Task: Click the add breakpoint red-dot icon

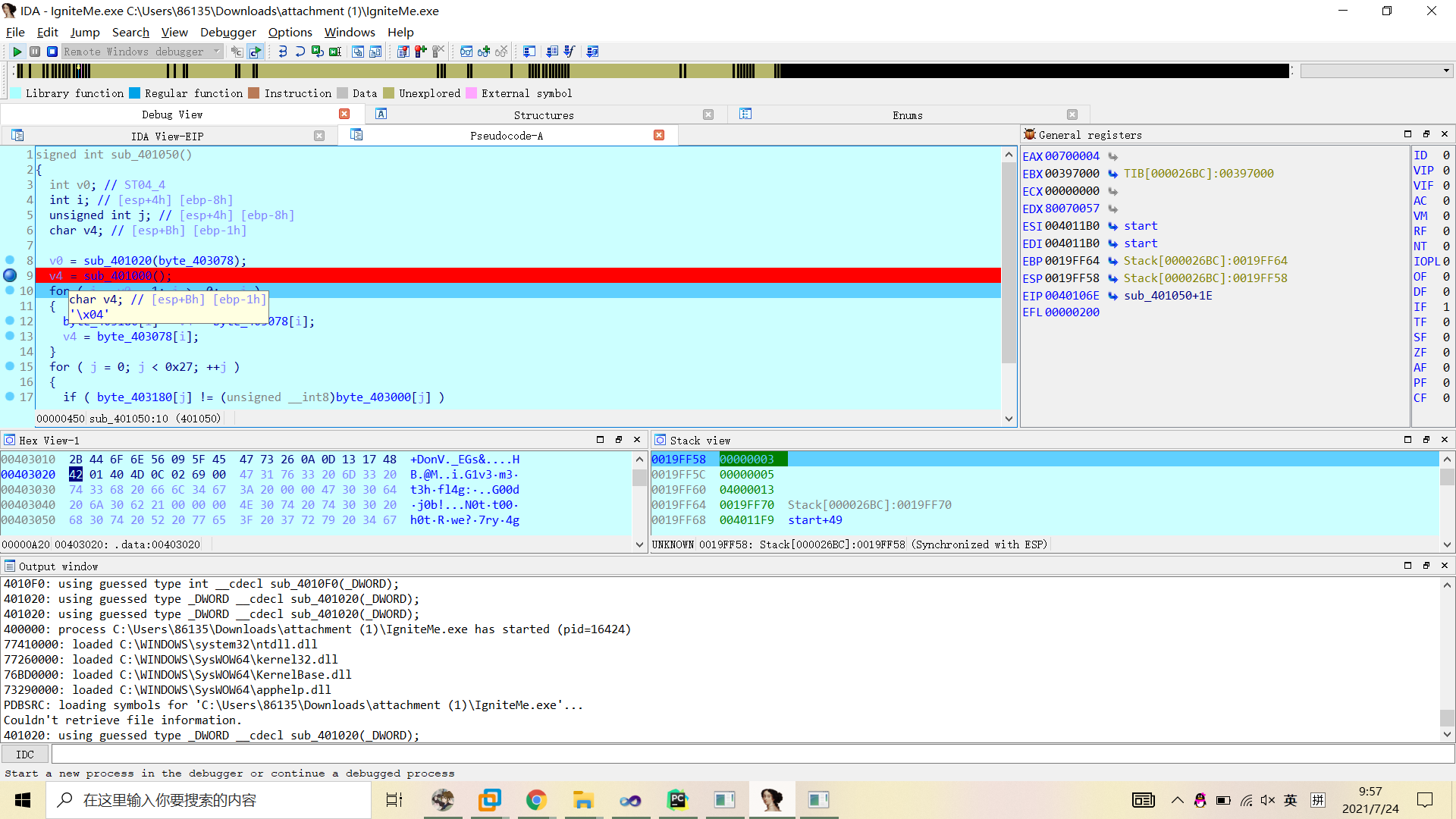Action: click(420, 52)
